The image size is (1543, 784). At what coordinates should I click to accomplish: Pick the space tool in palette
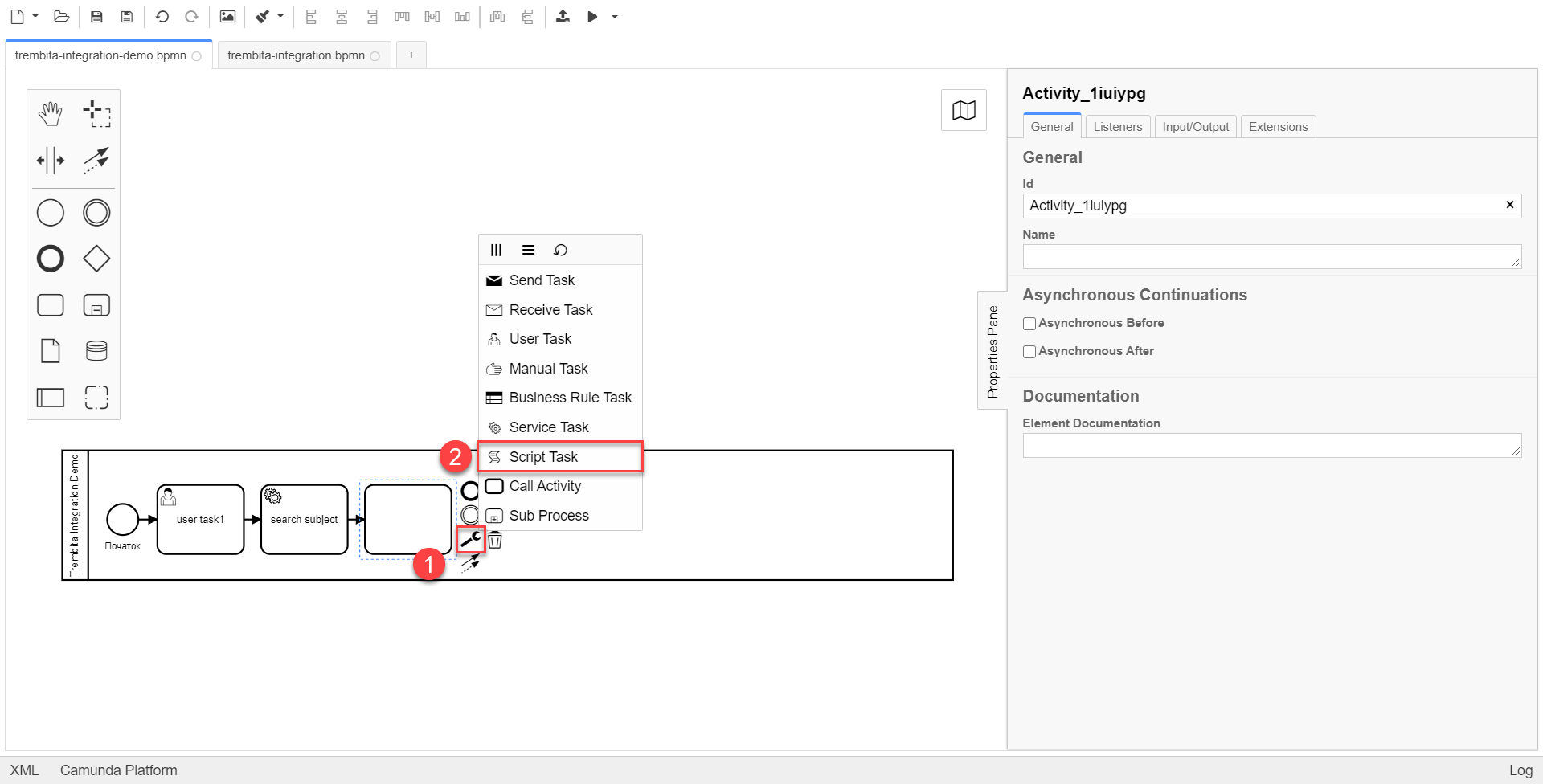[x=50, y=160]
